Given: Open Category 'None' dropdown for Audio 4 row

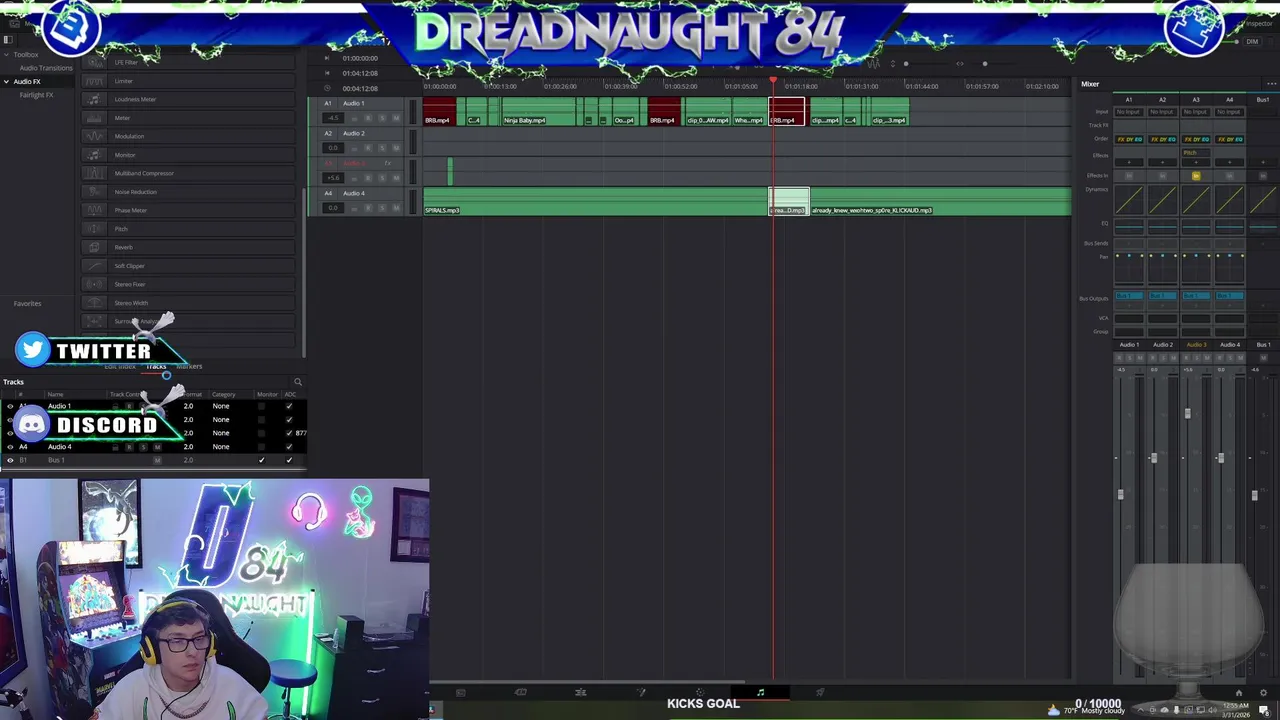Looking at the screenshot, I should pos(221,446).
